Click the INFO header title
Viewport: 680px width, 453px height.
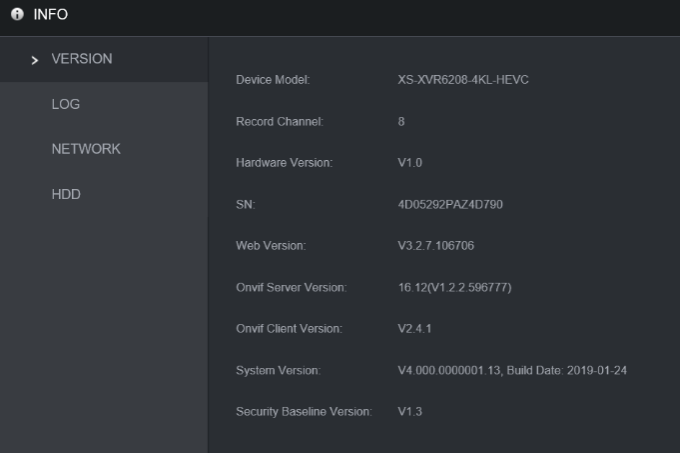click(x=51, y=14)
